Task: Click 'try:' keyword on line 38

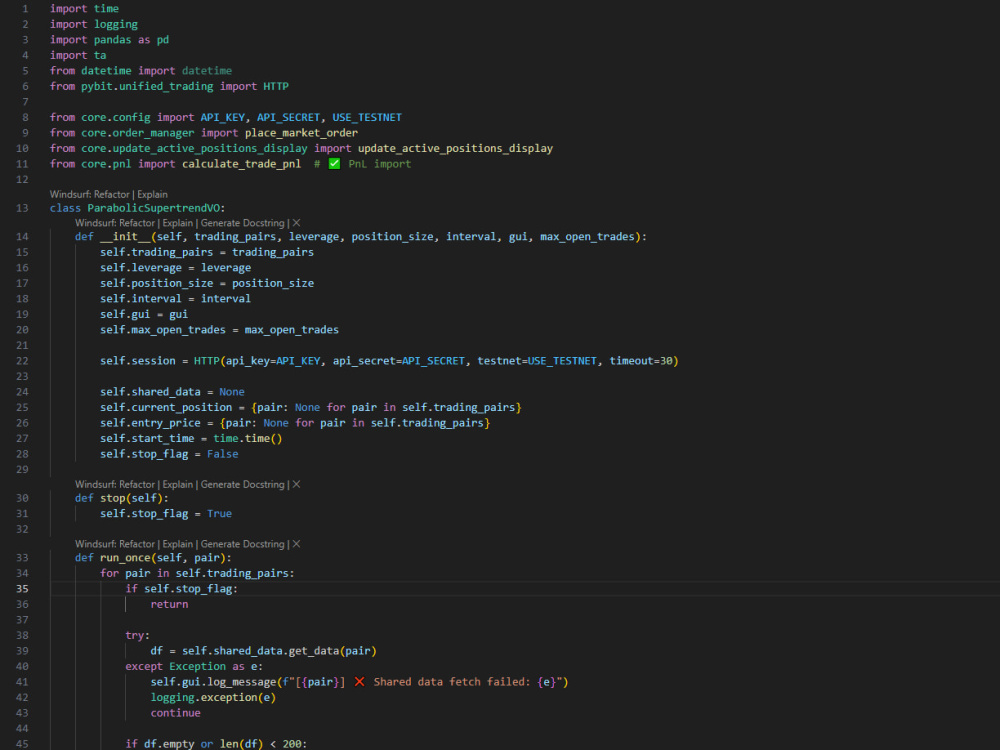Action: pos(137,635)
